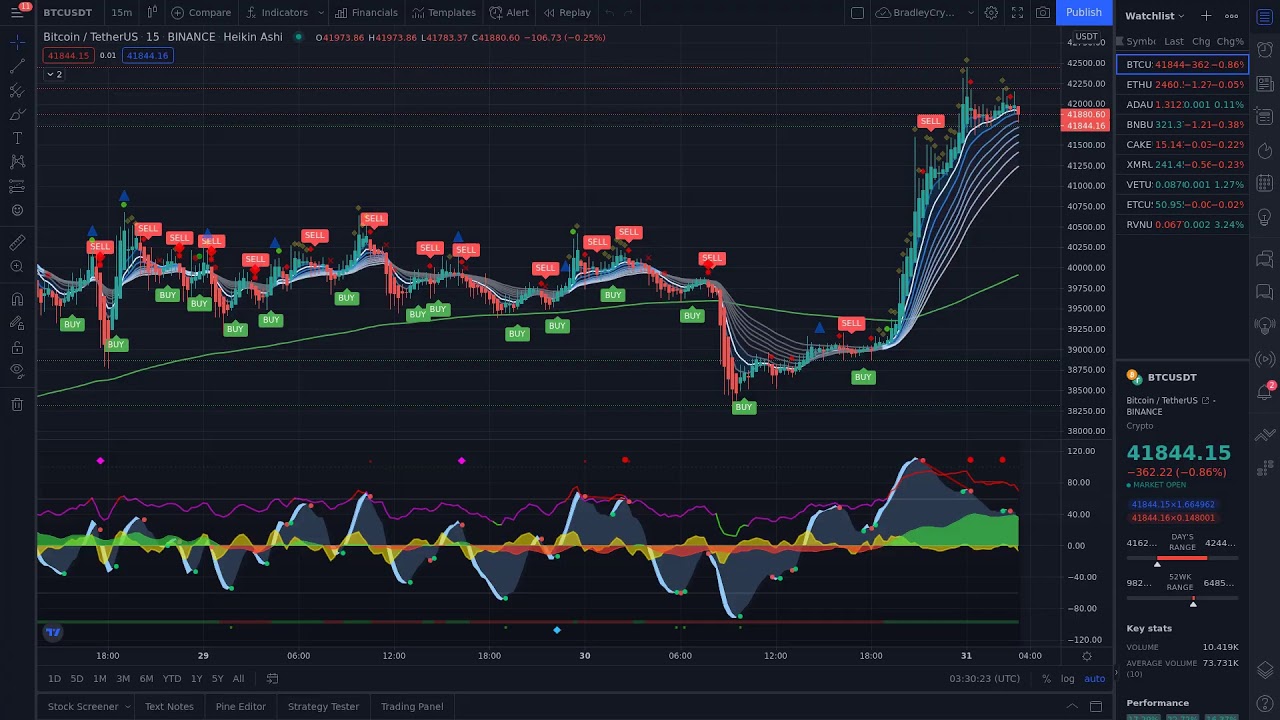This screenshot has width=1280, height=720.
Task: Toggle magnet mode in left toolbar
Action: pos(17,298)
